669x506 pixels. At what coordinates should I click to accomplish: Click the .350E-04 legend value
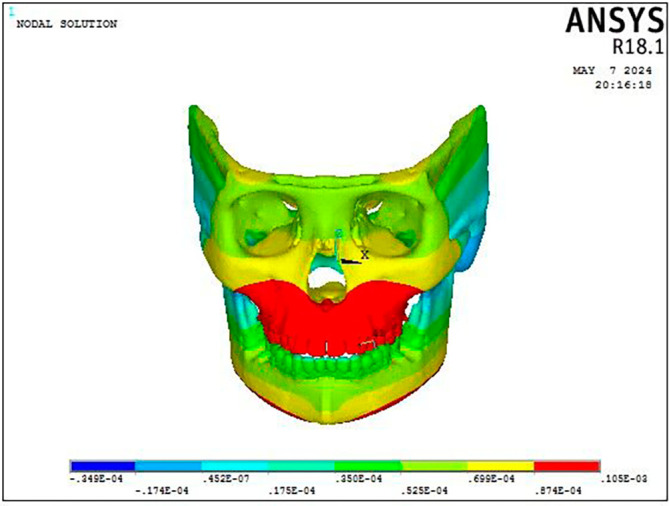pyautogui.click(x=358, y=479)
